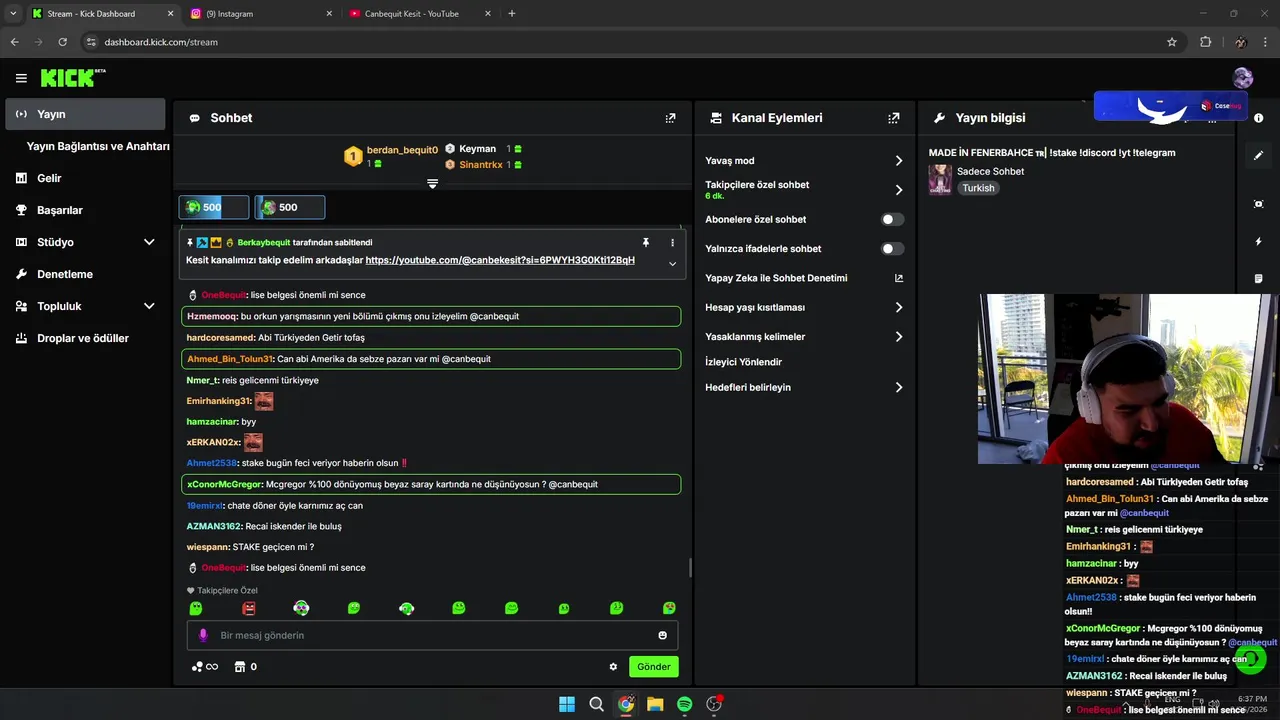
Task: Open external link icon for Yapay Zeka ile Sohbet Denetimi
Action: pos(898,278)
